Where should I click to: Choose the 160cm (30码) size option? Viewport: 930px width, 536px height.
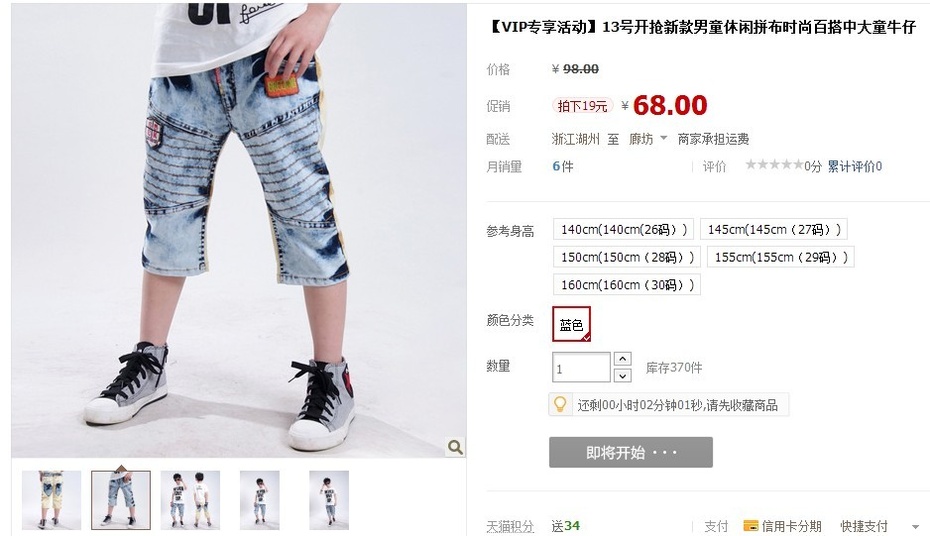[627, 285]
